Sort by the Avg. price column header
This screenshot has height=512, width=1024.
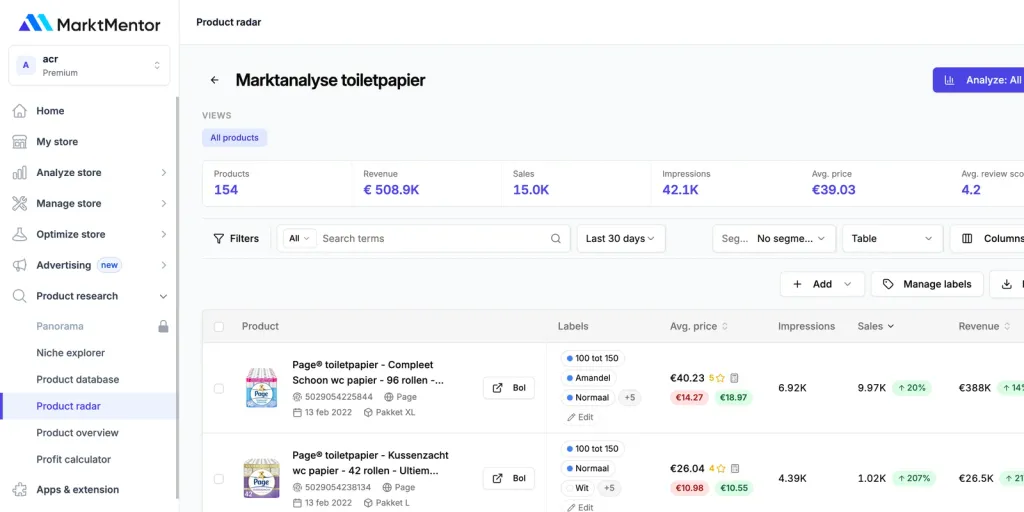click(x=699, y=326)
